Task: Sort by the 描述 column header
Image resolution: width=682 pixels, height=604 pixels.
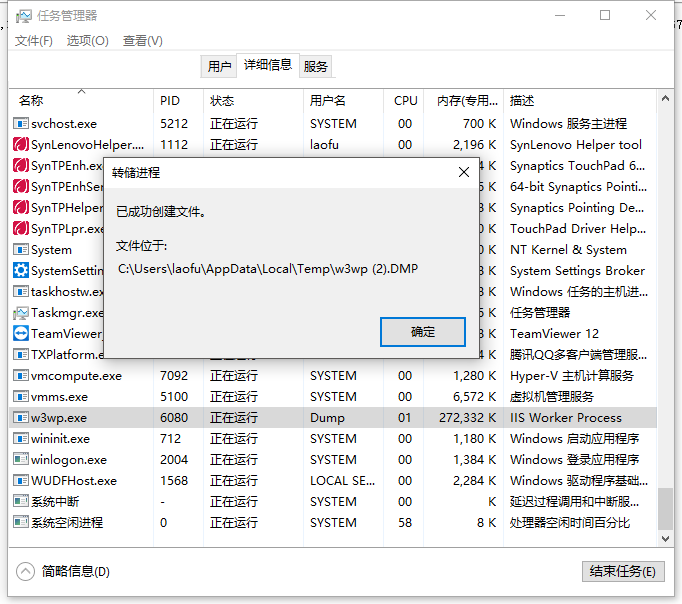Action: (580, 100)
